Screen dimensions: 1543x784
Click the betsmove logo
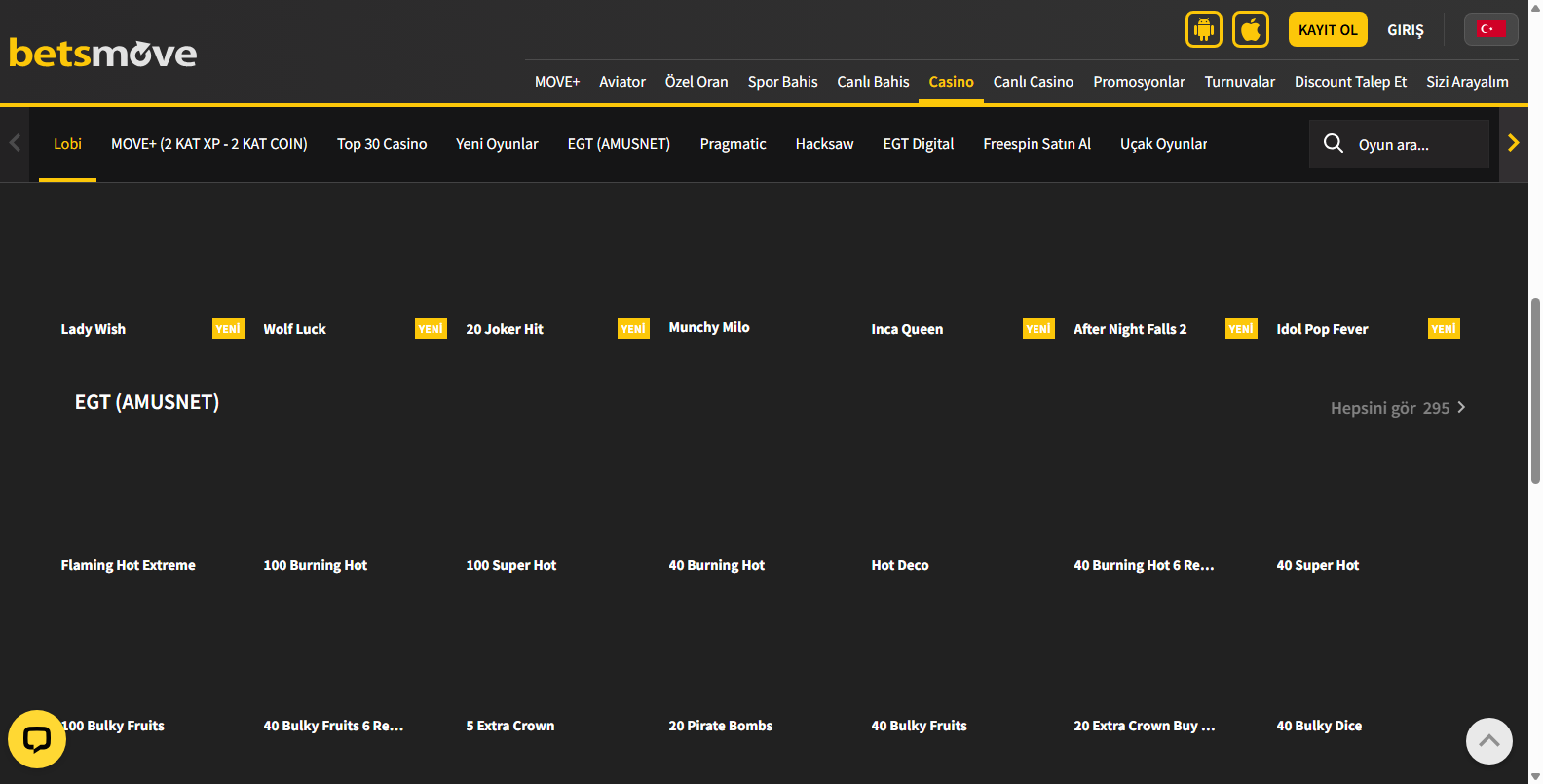coord(103,53)
